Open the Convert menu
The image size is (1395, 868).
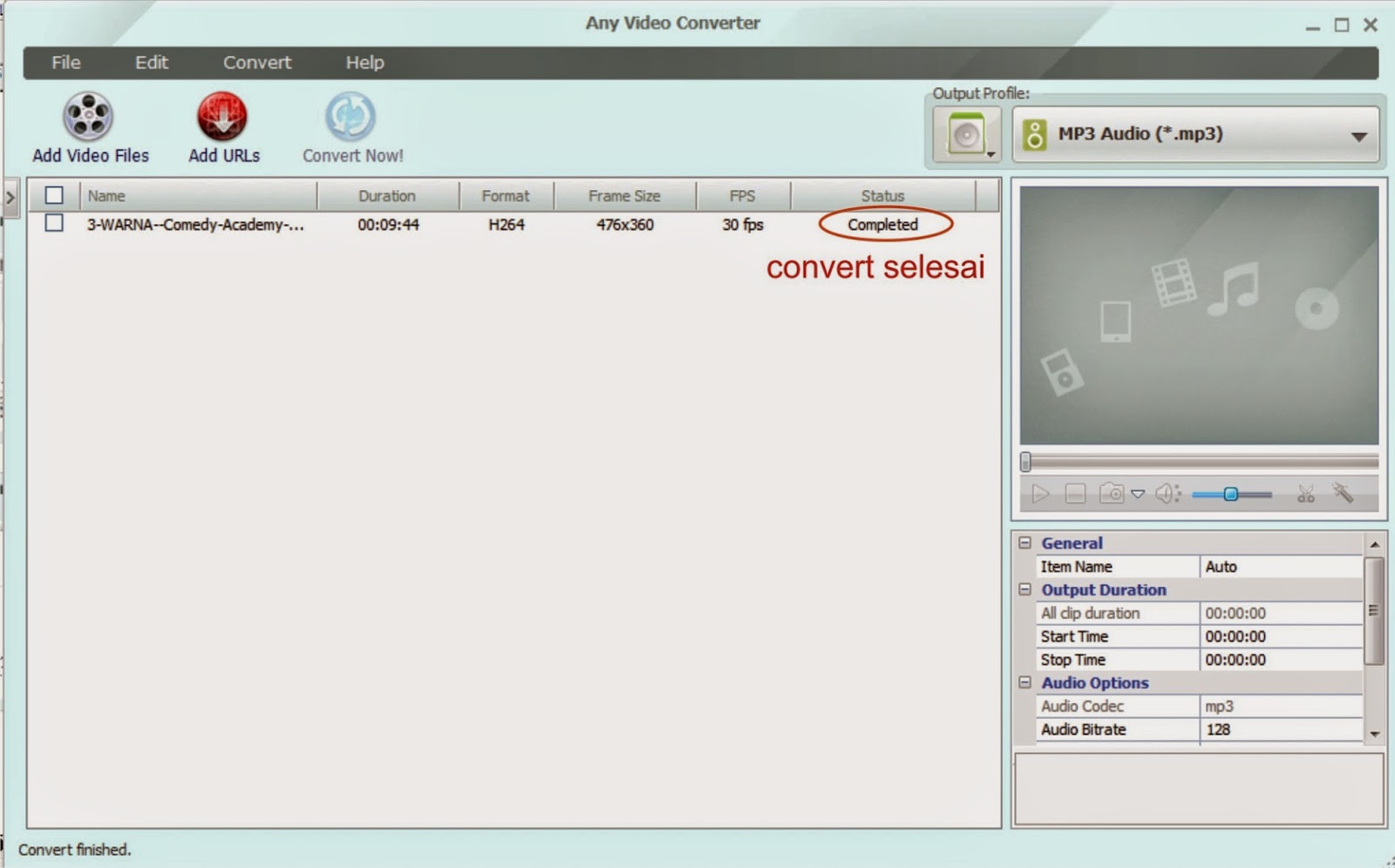(x=256, y=62)
